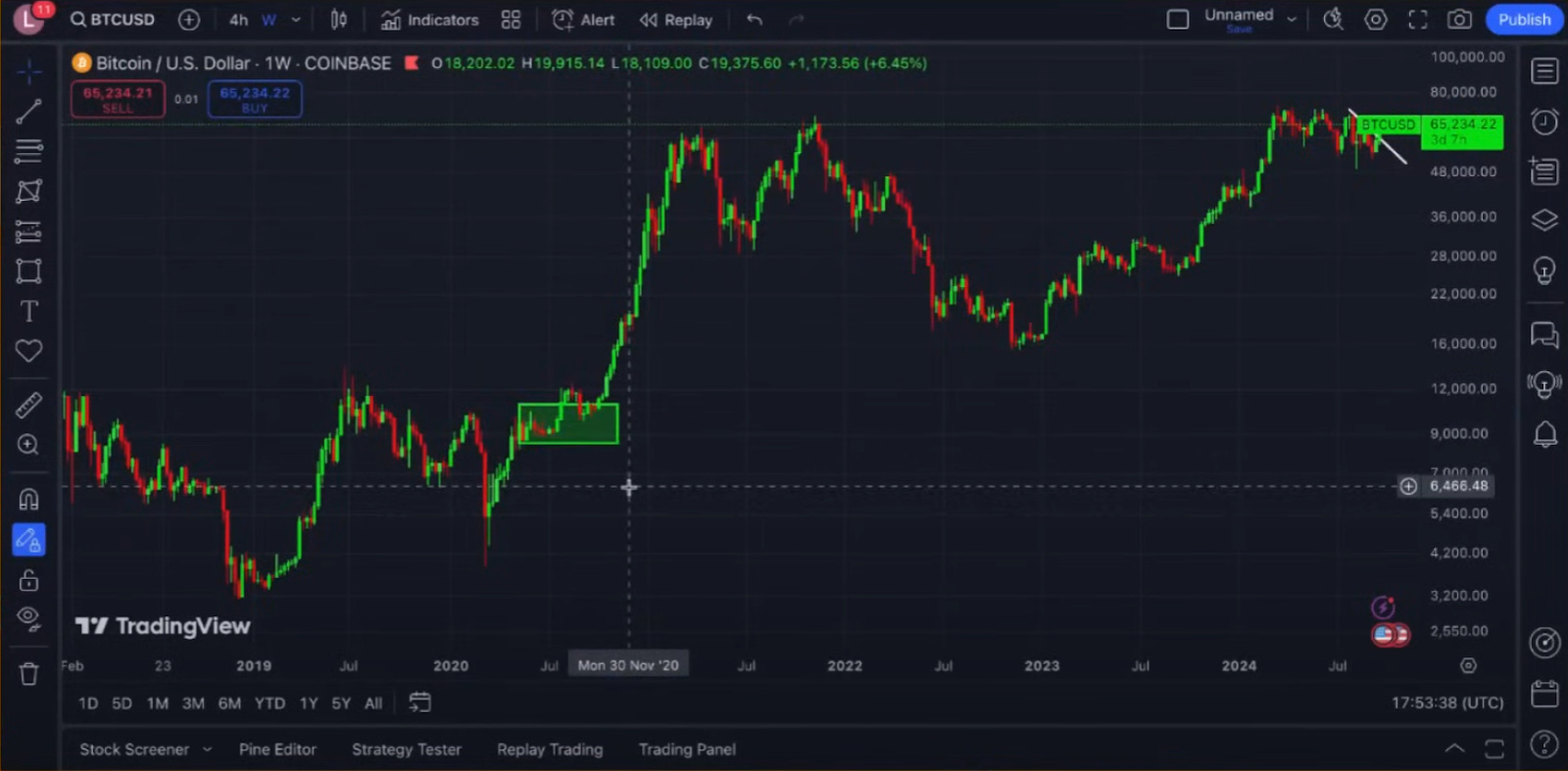Open the BTCUSD symbol search
This screenshot has height=771, width=1568.
tap(113, 20)
